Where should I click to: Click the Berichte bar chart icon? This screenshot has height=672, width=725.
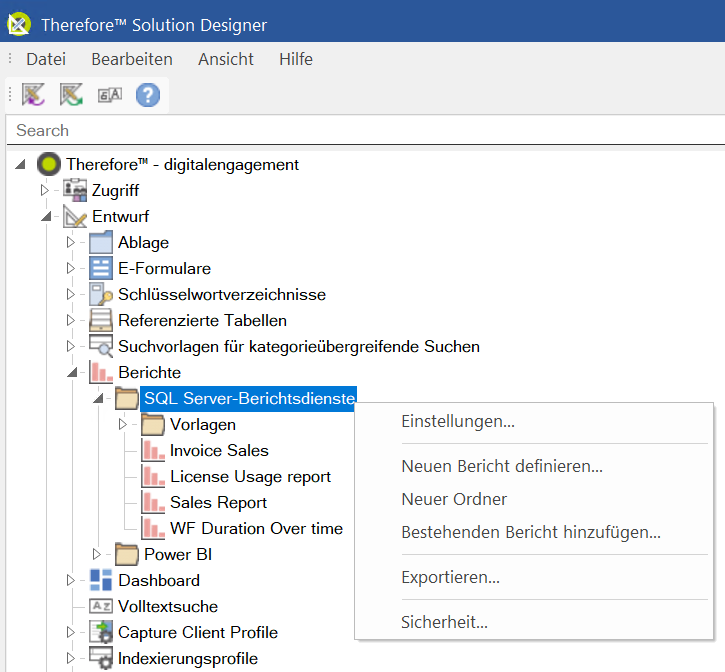tap(101, 372)
